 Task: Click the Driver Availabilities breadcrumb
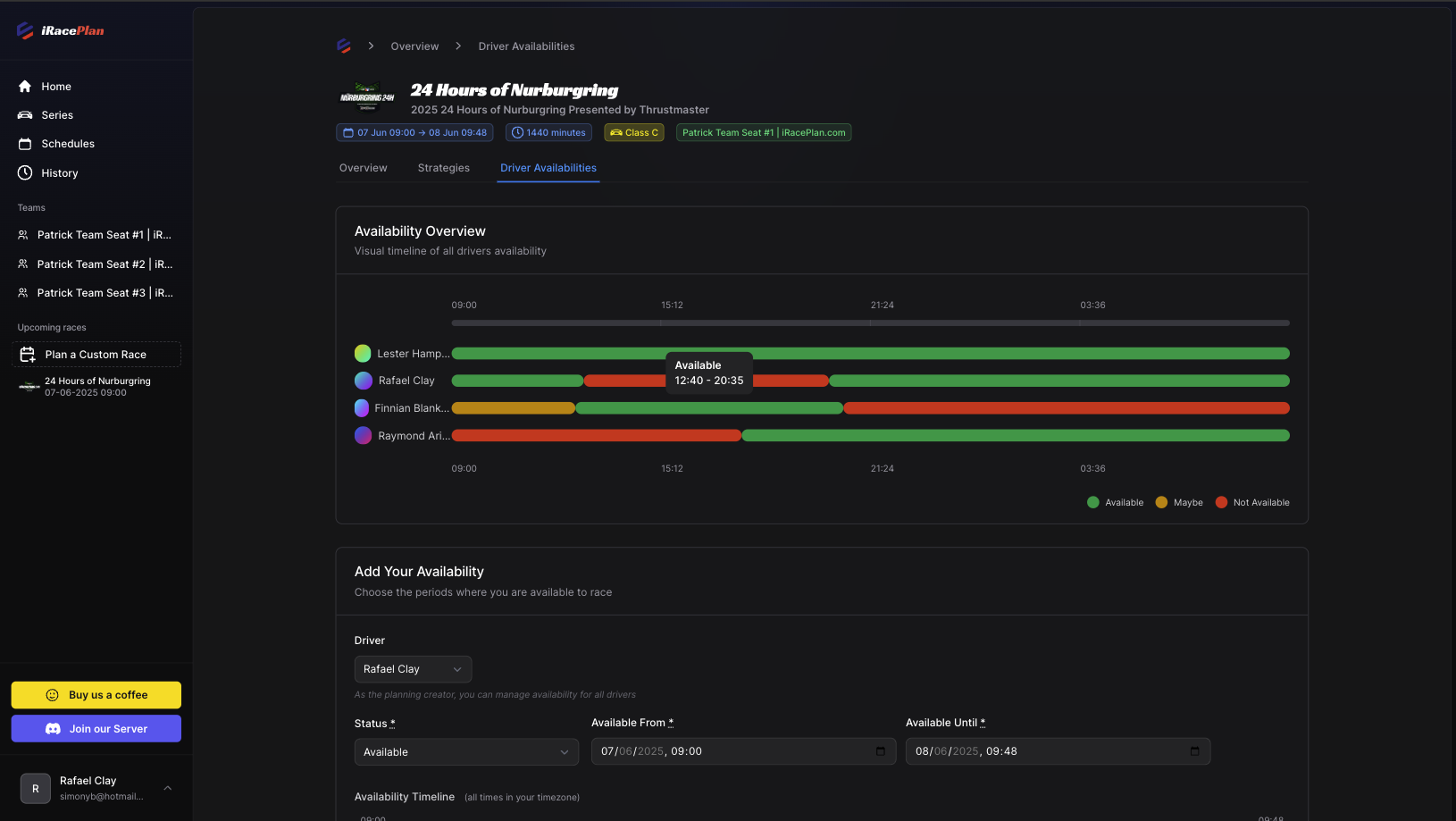[x=526, y=46]
